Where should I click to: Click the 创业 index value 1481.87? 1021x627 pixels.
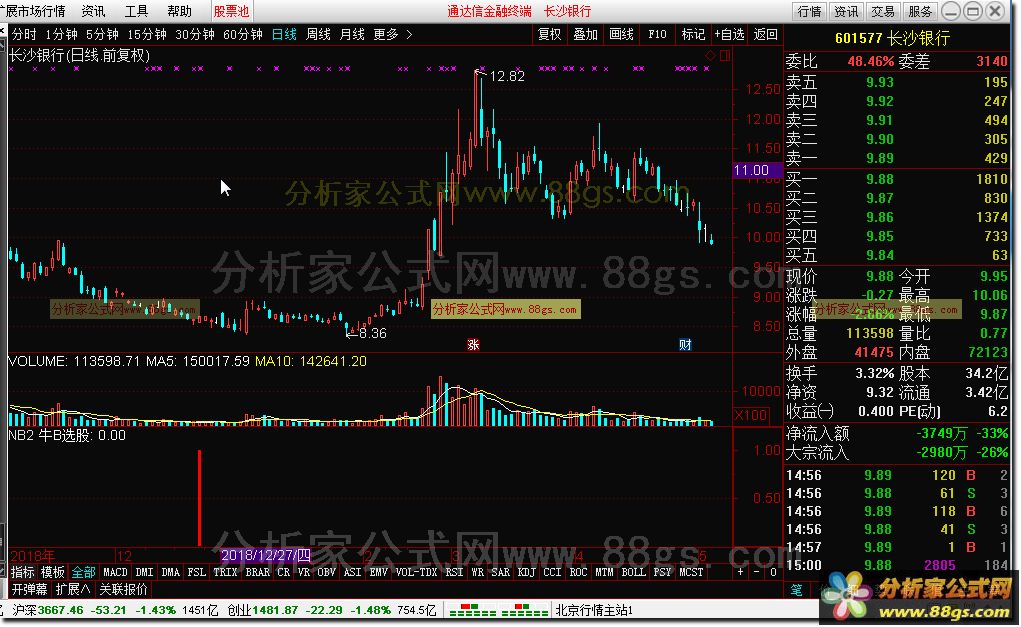[x=275, y=610]
